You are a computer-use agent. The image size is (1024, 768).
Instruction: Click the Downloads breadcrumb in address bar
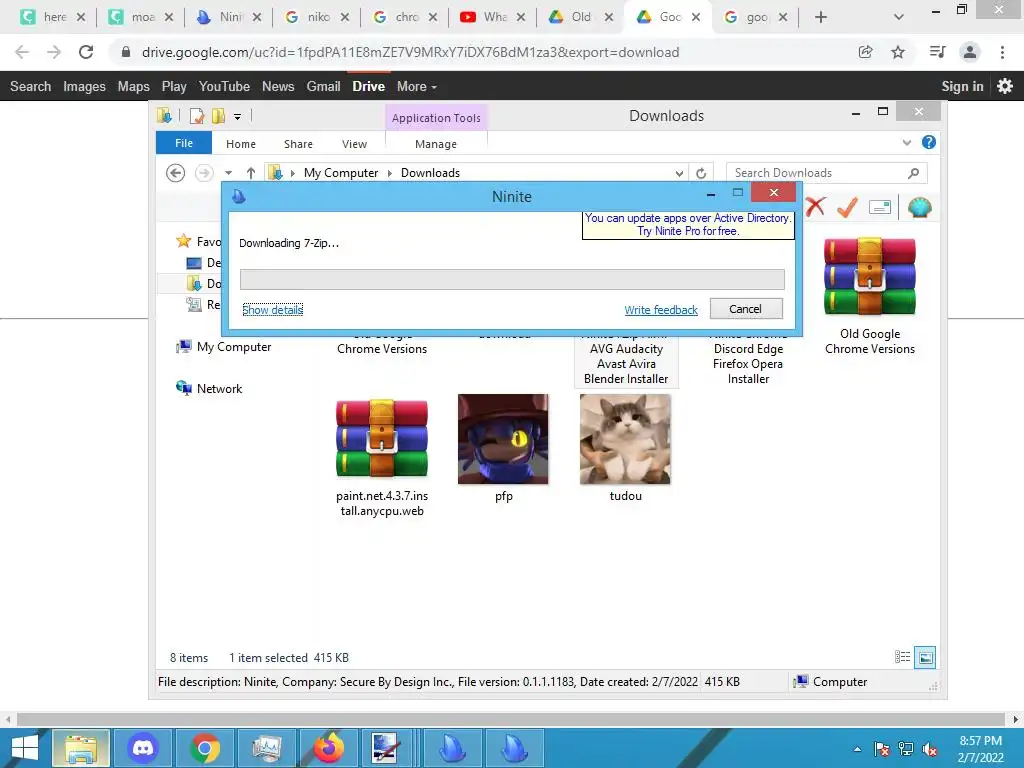pos(430,172)
